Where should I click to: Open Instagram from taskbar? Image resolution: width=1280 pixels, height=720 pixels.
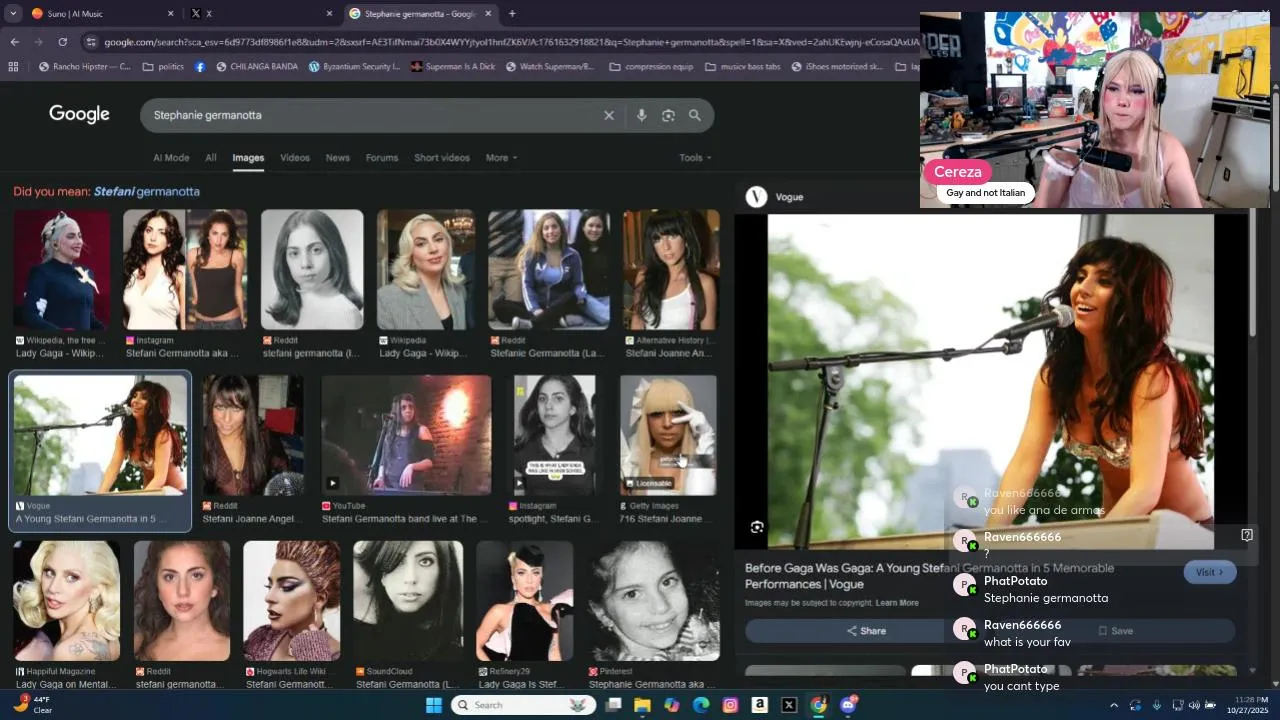pos(730,705)
